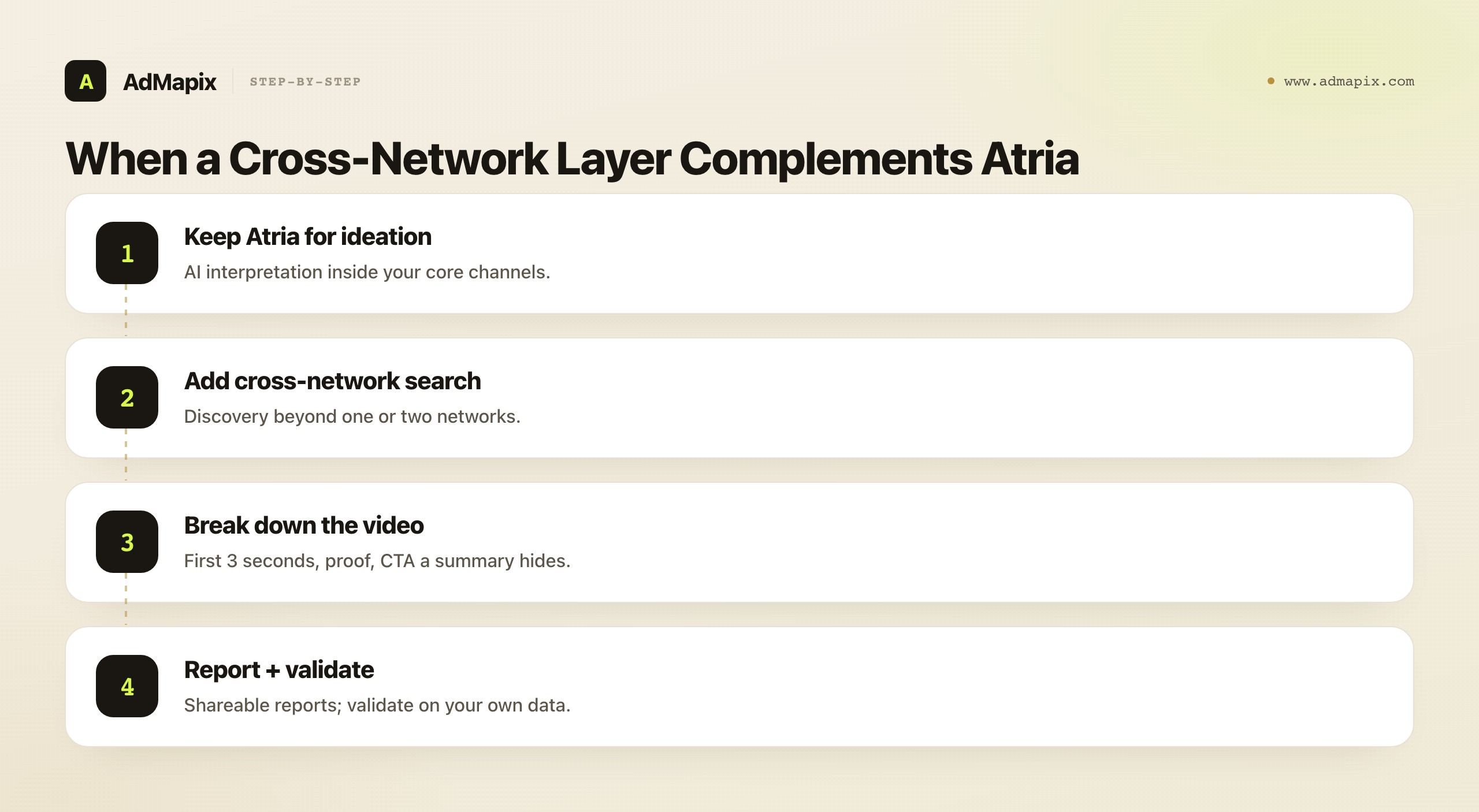Image resolution: width=1479 pixels, height=812 pixels.
Task: Click the STEP-BY-STEP label
Action: [305, 81]
